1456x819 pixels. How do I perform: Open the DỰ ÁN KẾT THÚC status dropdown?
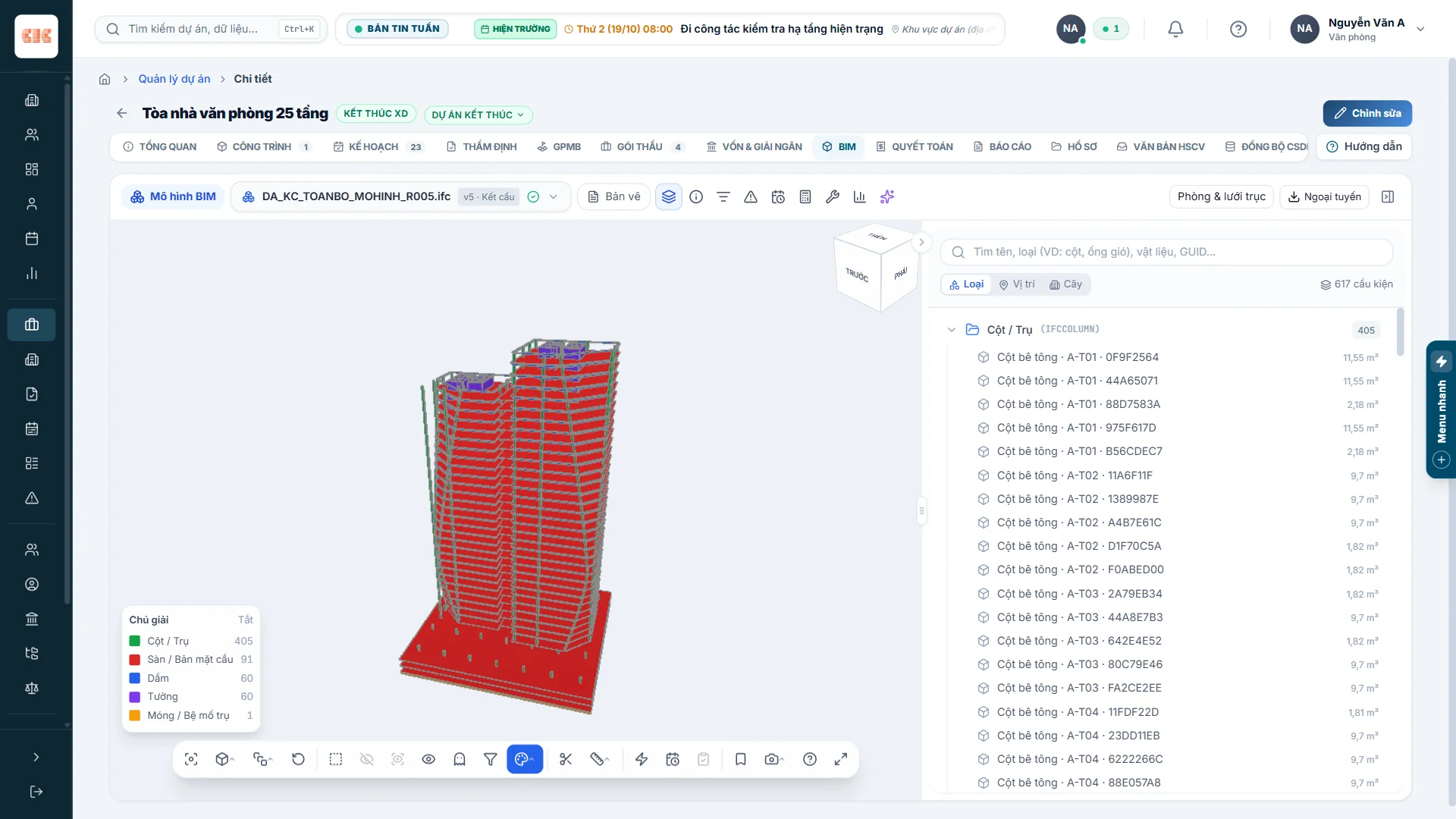coord(479,115)
